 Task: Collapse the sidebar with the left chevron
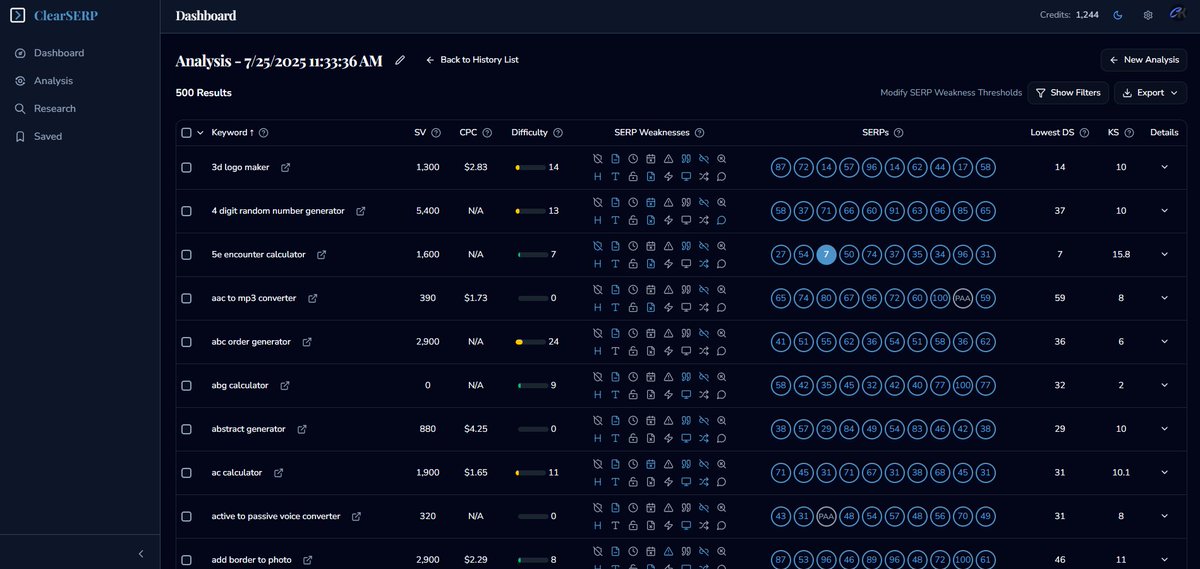[141, 553]
